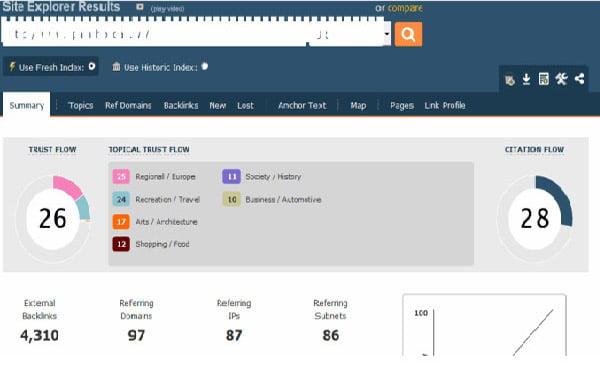Switch to the Summary tab
Screen dimensions: 600x380
pyautogui.click(x=26, y=105)
